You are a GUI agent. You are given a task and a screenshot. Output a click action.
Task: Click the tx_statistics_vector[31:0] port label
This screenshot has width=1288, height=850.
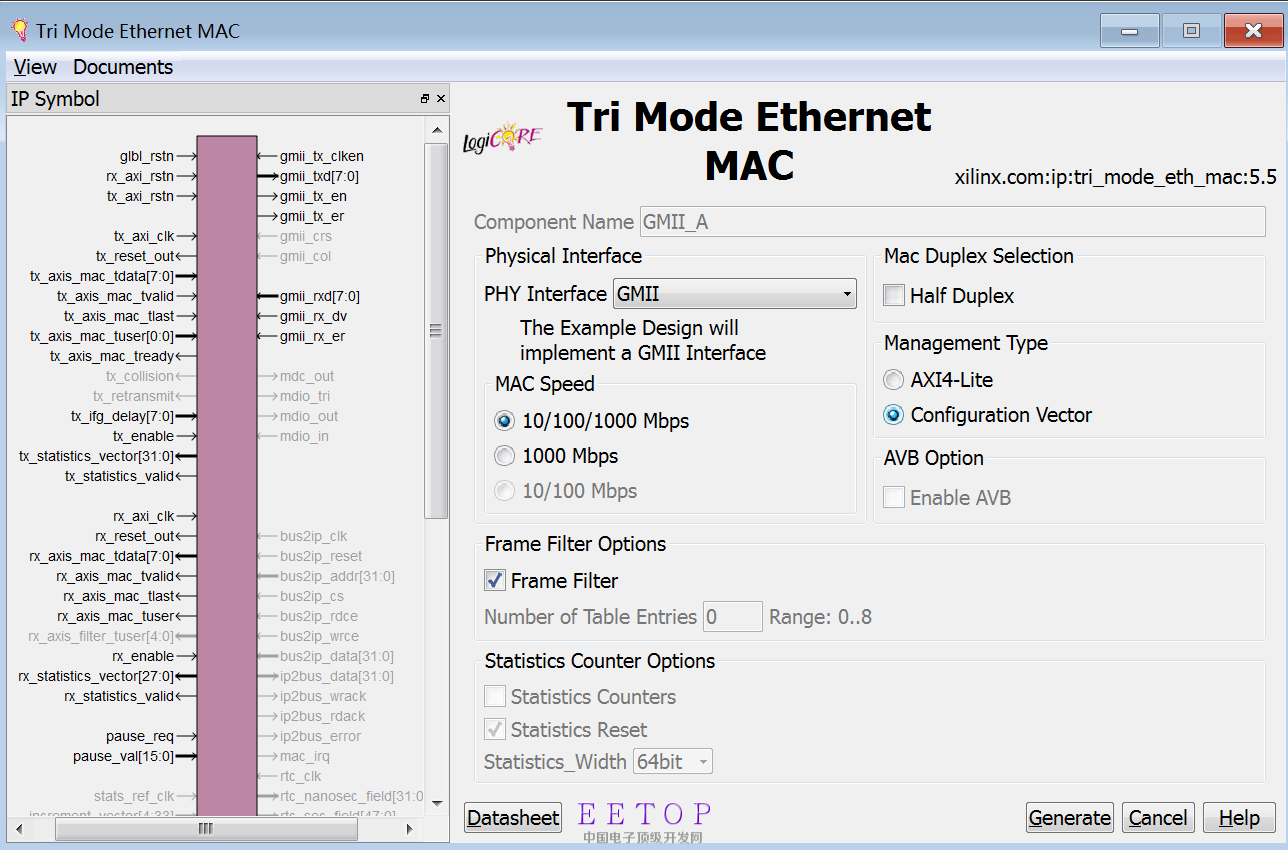[x=97, y=456]
